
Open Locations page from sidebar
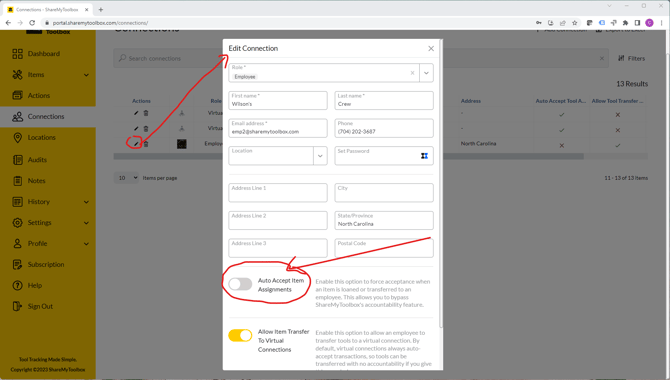click(x=41, y=138)
